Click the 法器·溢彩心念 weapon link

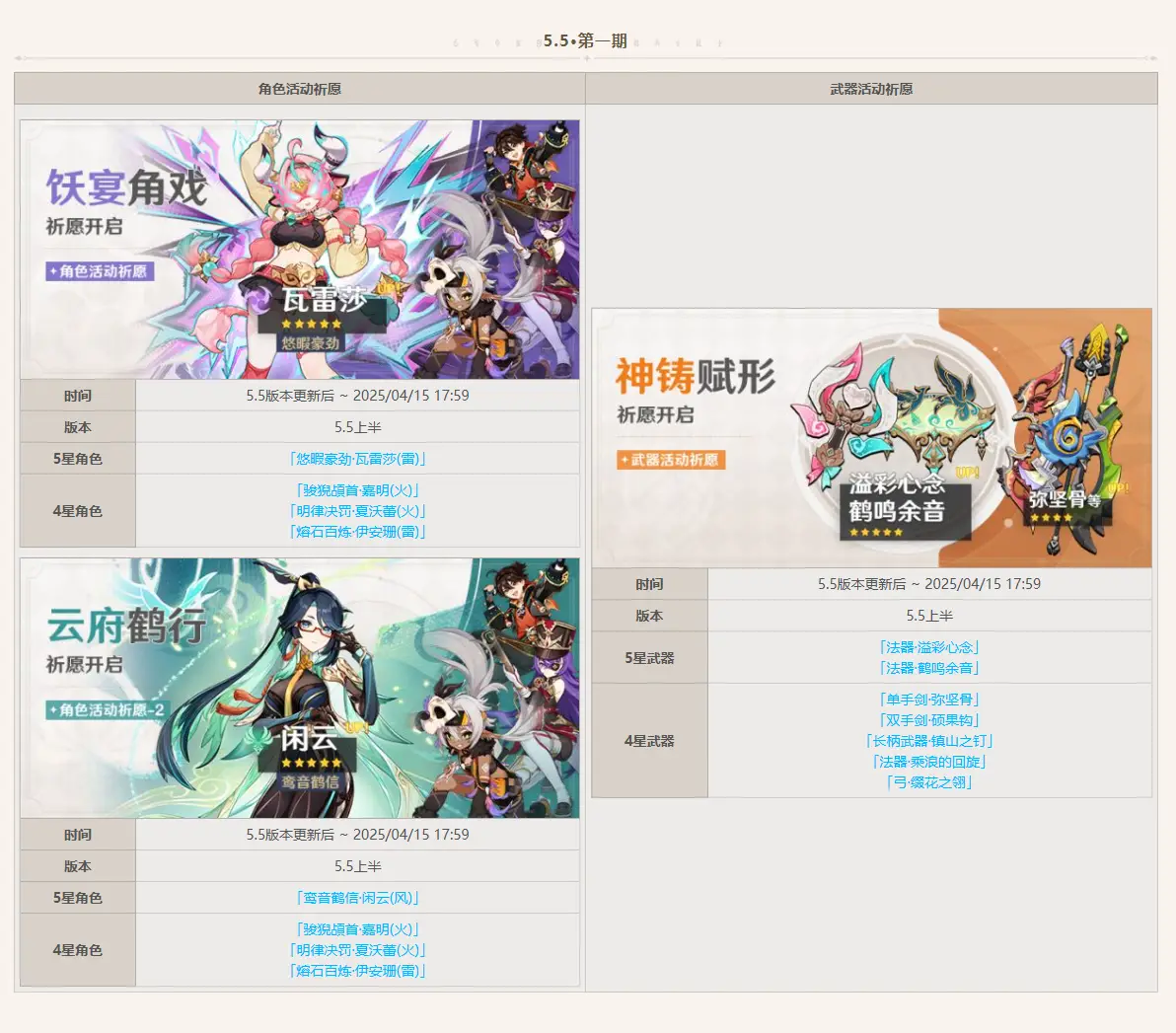[928, 647]
